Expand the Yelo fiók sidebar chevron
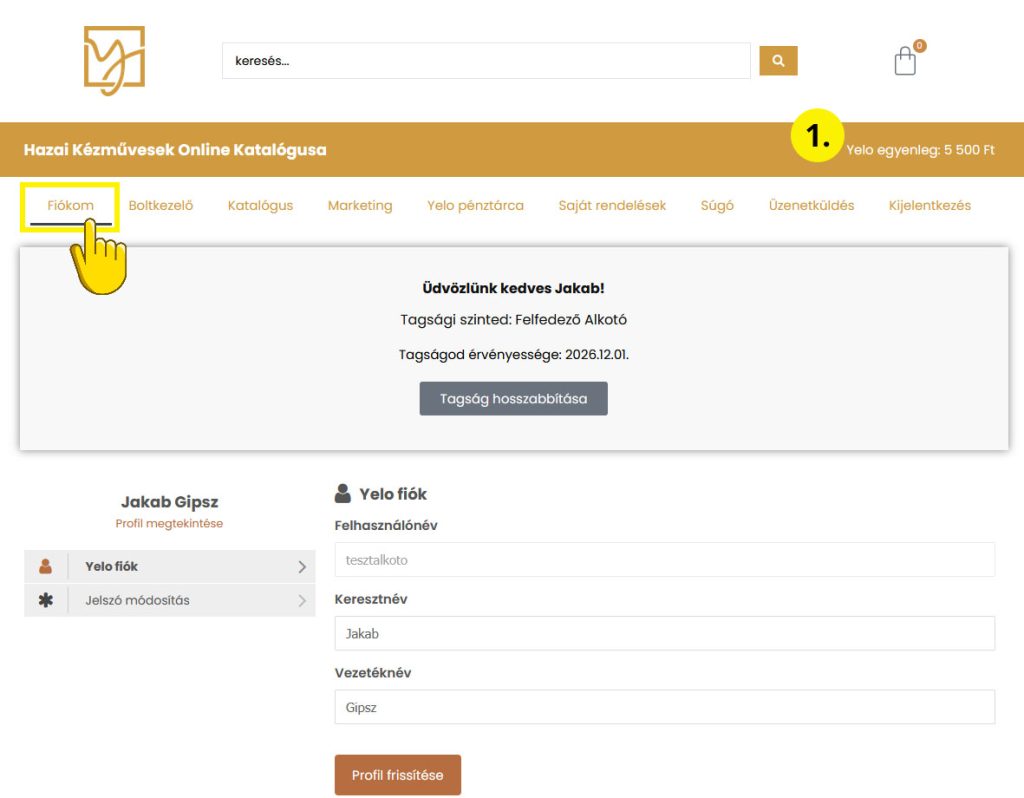The height and width of the screenshot is (798, 1024). [x=302, y=567]
